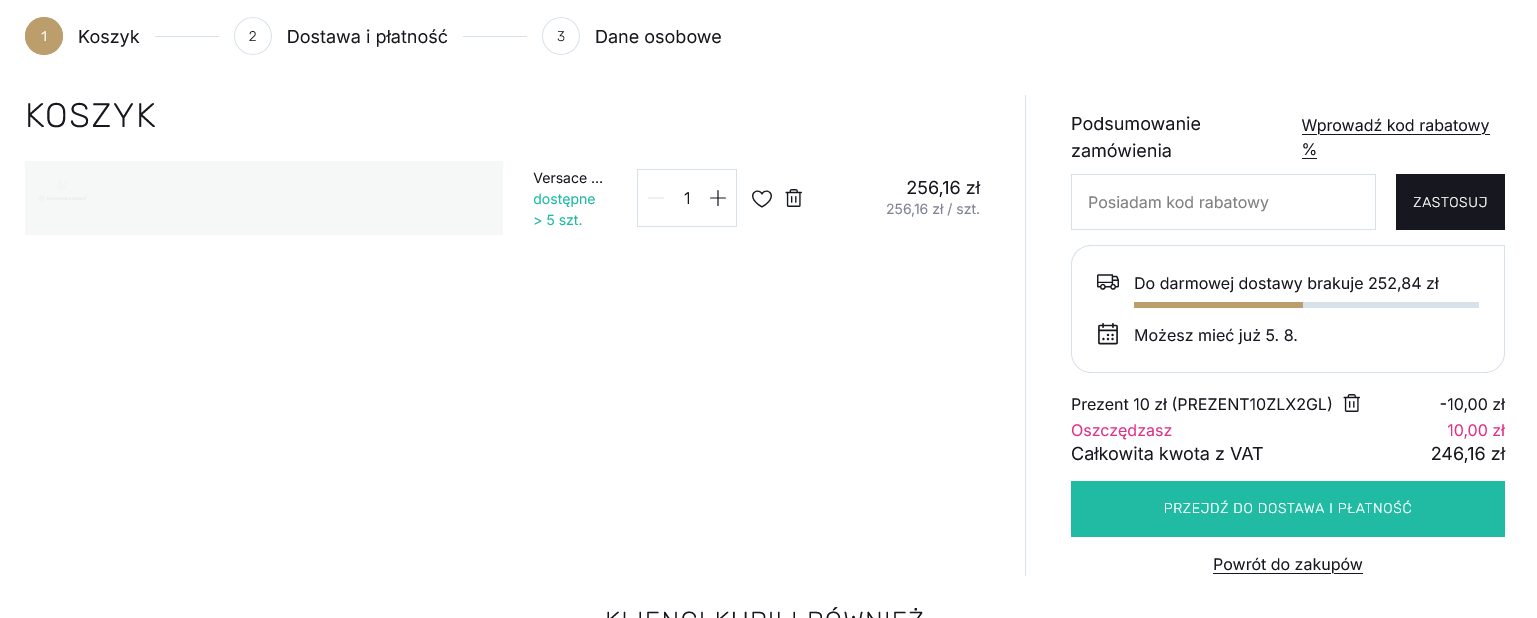
Task: Click the calendar delivery date icon
Action: pyautogui.click(x=1108, y=334)
